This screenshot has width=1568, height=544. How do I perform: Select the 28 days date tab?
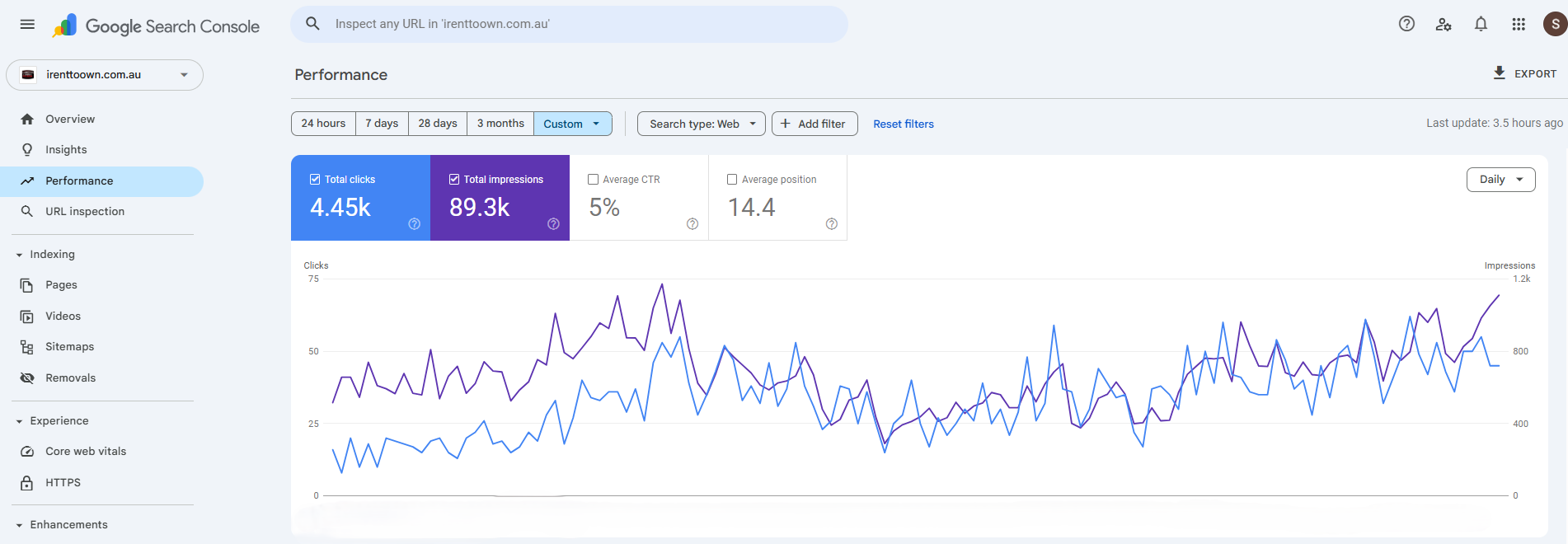(437, 124)
